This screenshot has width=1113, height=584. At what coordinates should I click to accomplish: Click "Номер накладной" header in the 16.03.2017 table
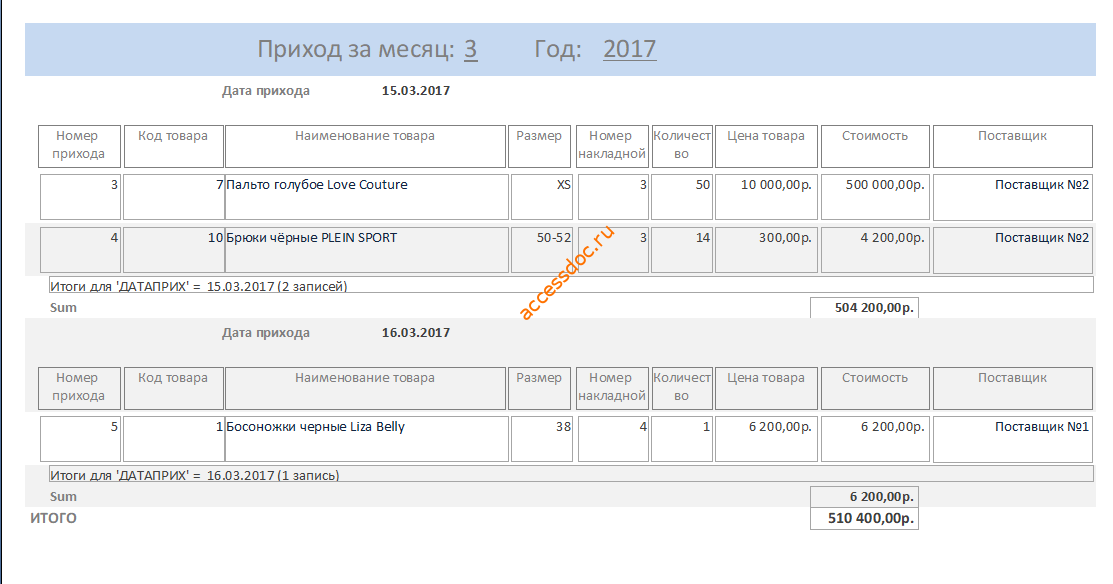point(612,387)
